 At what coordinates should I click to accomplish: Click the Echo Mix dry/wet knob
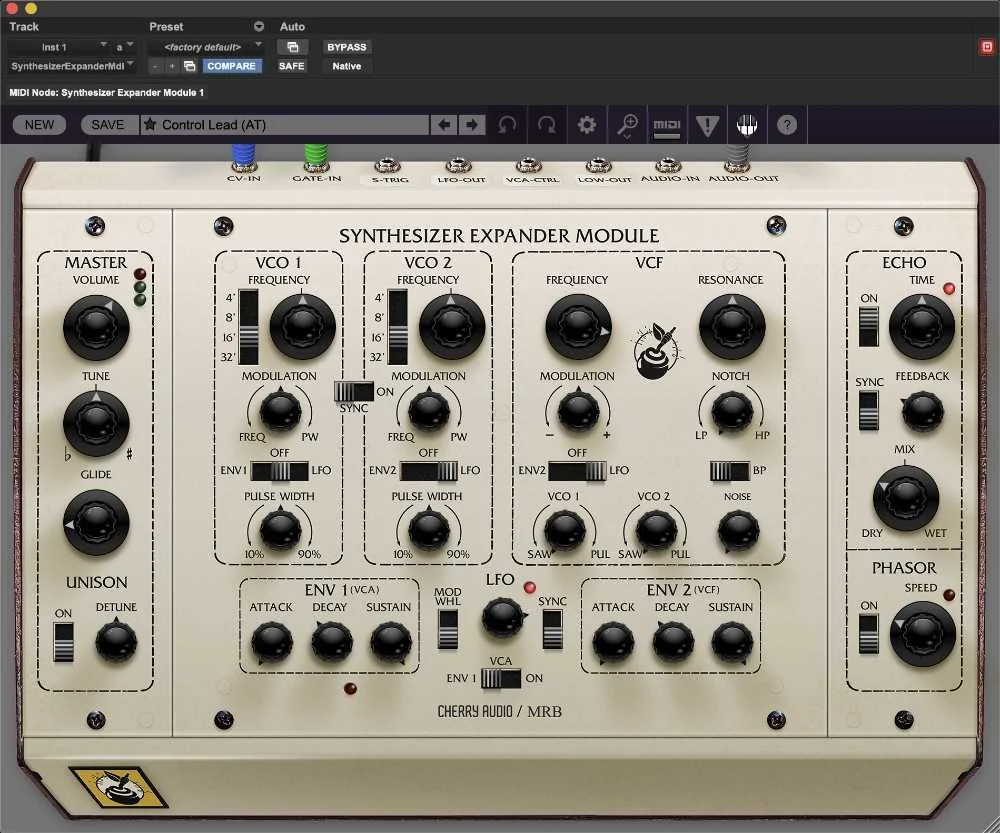tap(905, 498)
